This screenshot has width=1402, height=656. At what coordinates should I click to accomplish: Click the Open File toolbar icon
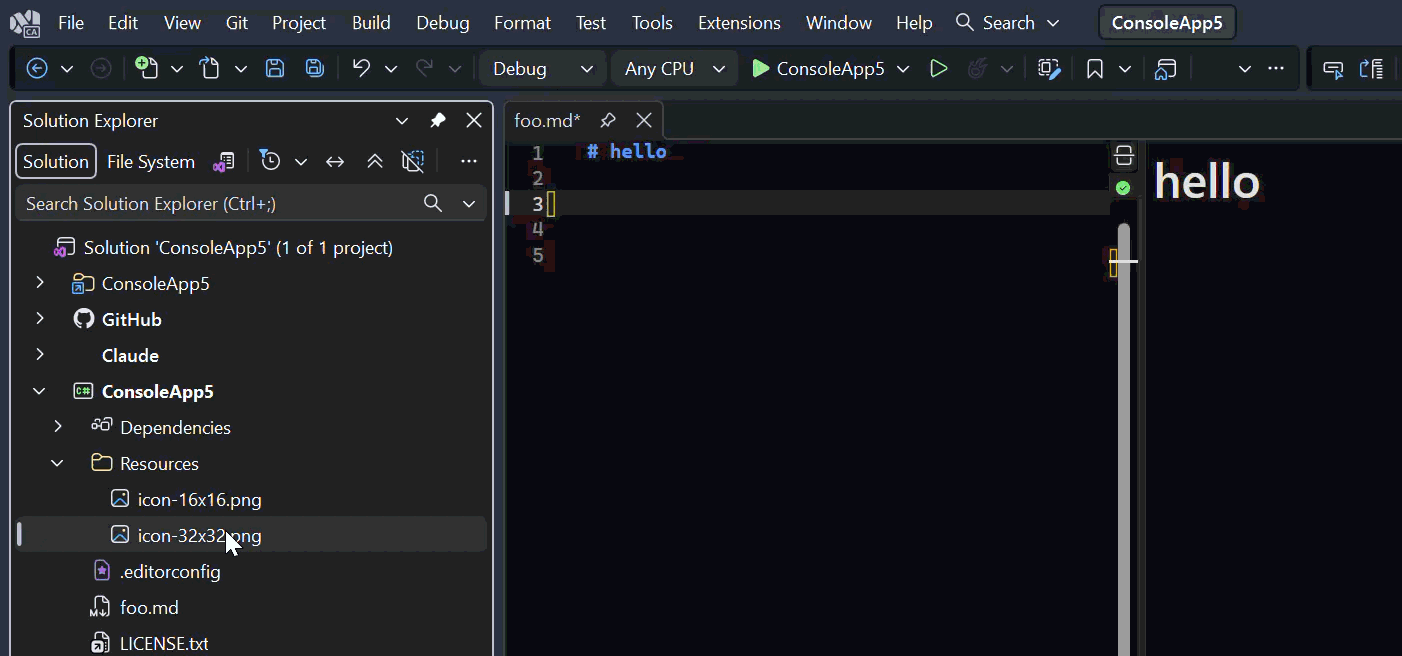tap(209, 68)
